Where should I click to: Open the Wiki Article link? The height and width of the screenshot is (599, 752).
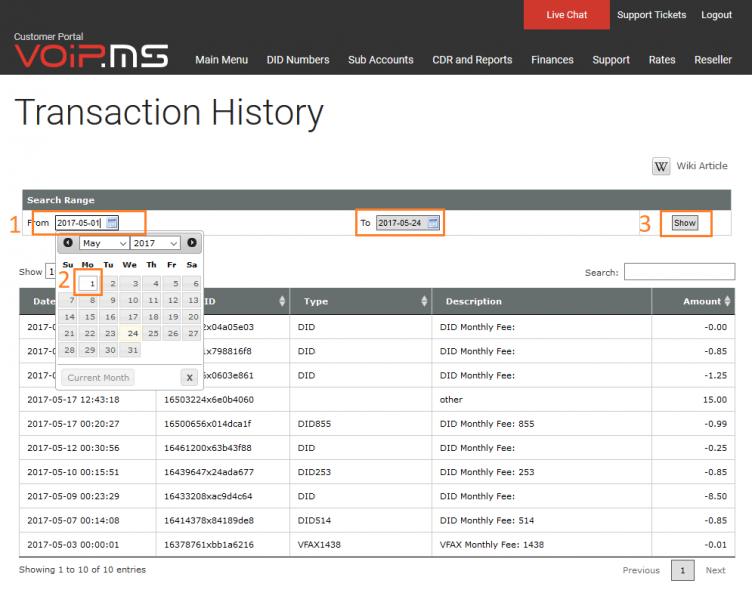point(702,166)
